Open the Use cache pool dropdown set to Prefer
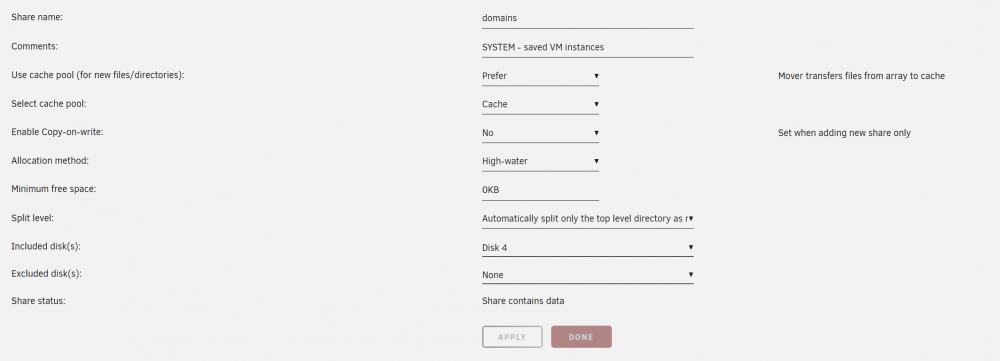This screenshot has height=361, width=1000. point(540,76)
